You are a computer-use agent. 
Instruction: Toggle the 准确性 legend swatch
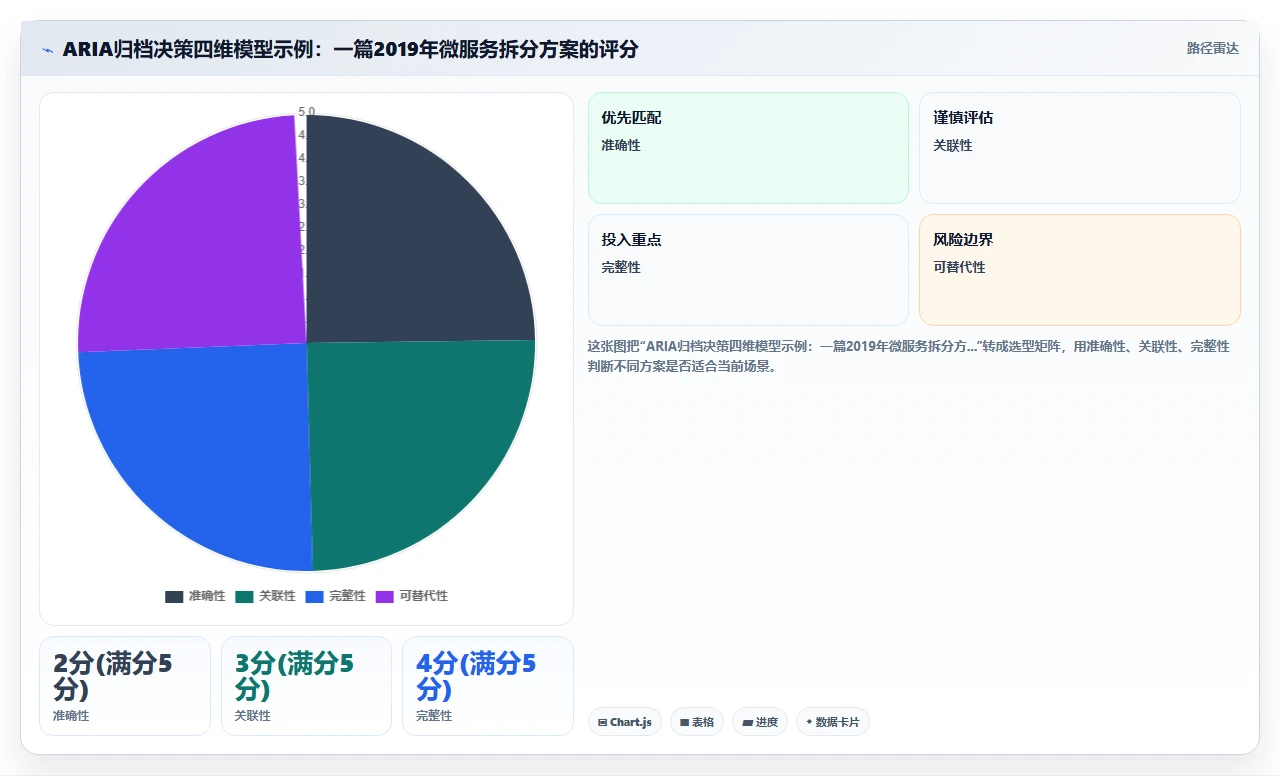point(174,596)
